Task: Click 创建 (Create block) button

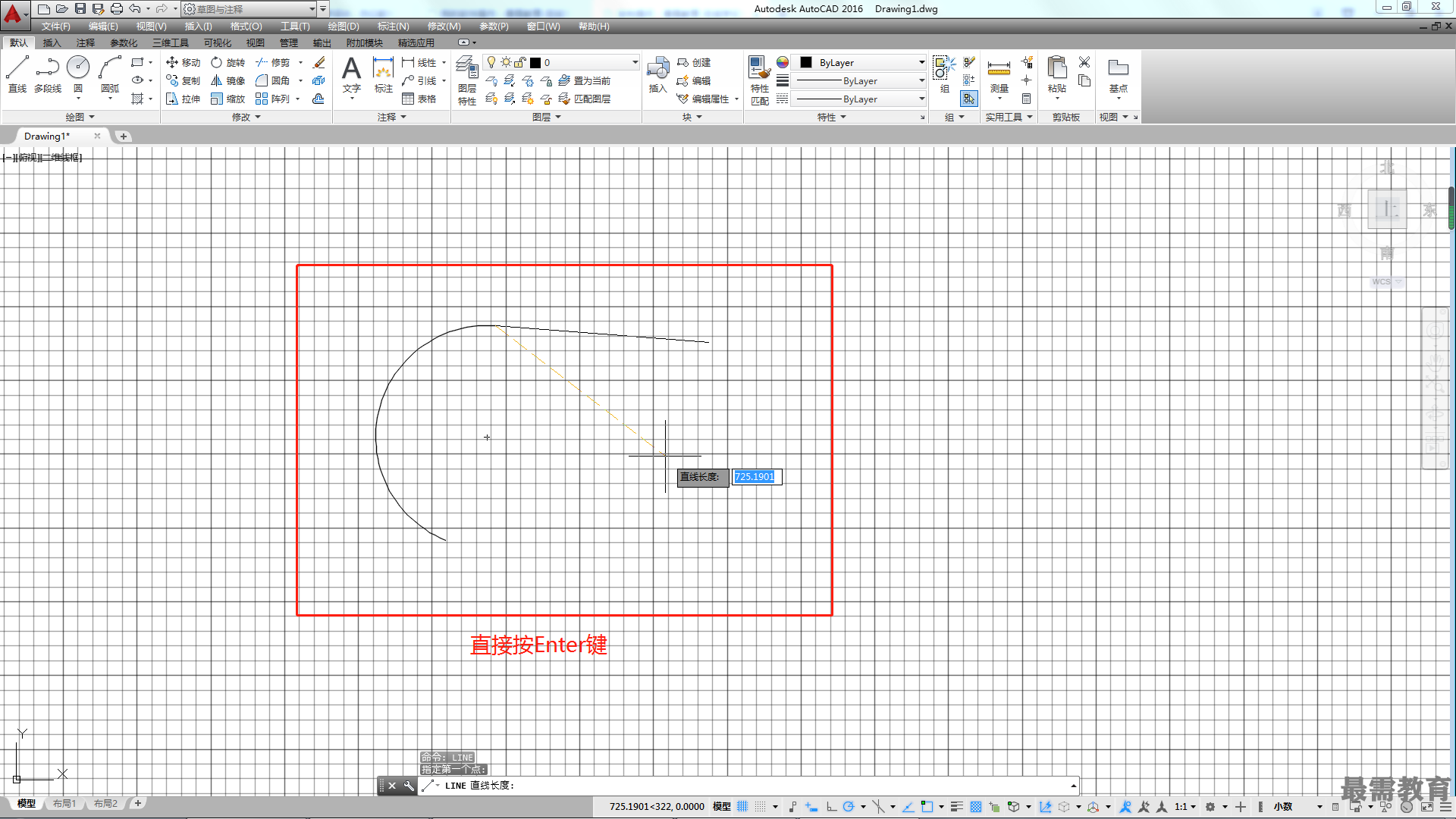Action: [x=694, y=62]
